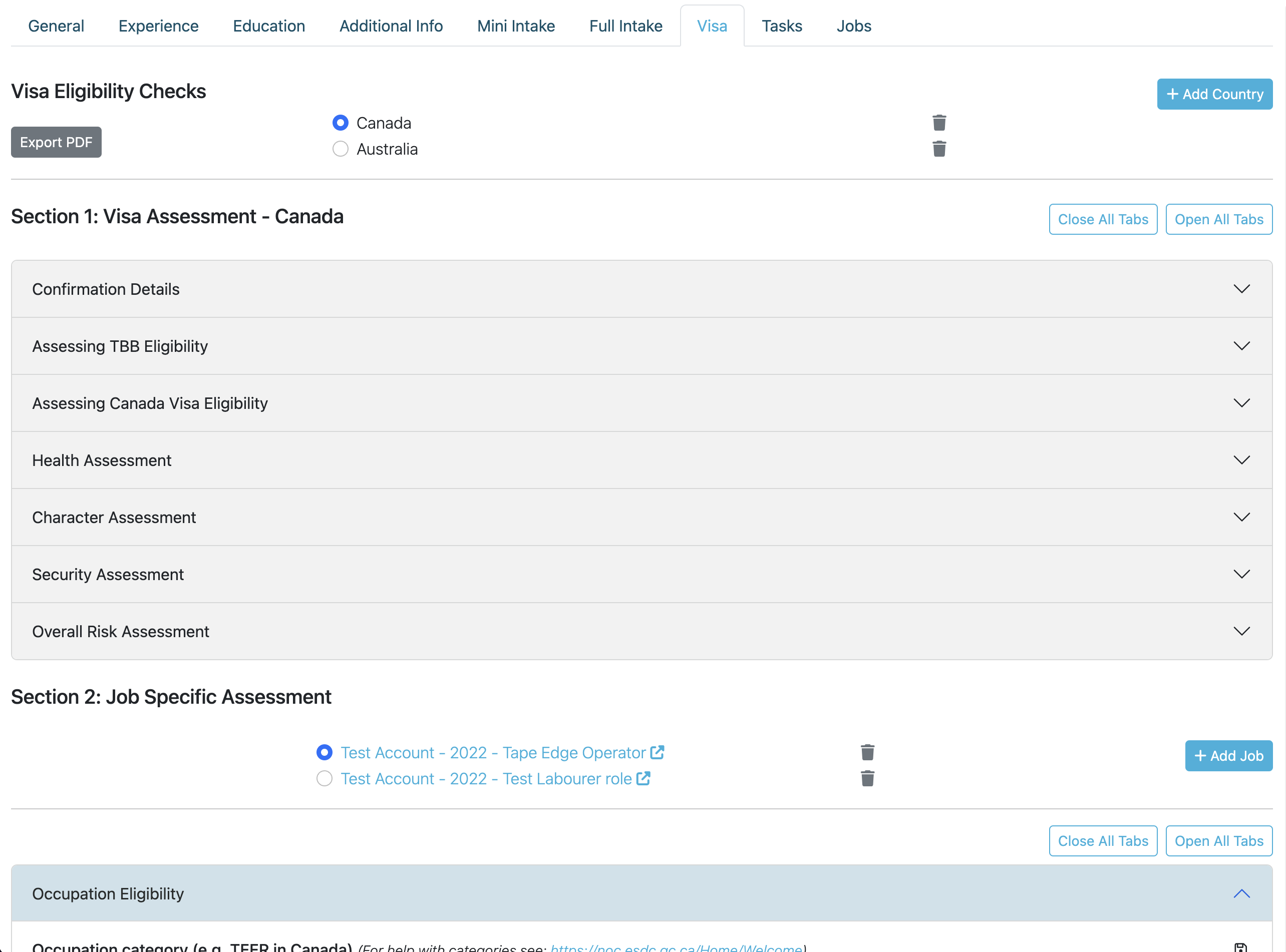Delete the Canada visa check with trash icon
This screenshot has height=952, width=1286.
tap(939, 123)
